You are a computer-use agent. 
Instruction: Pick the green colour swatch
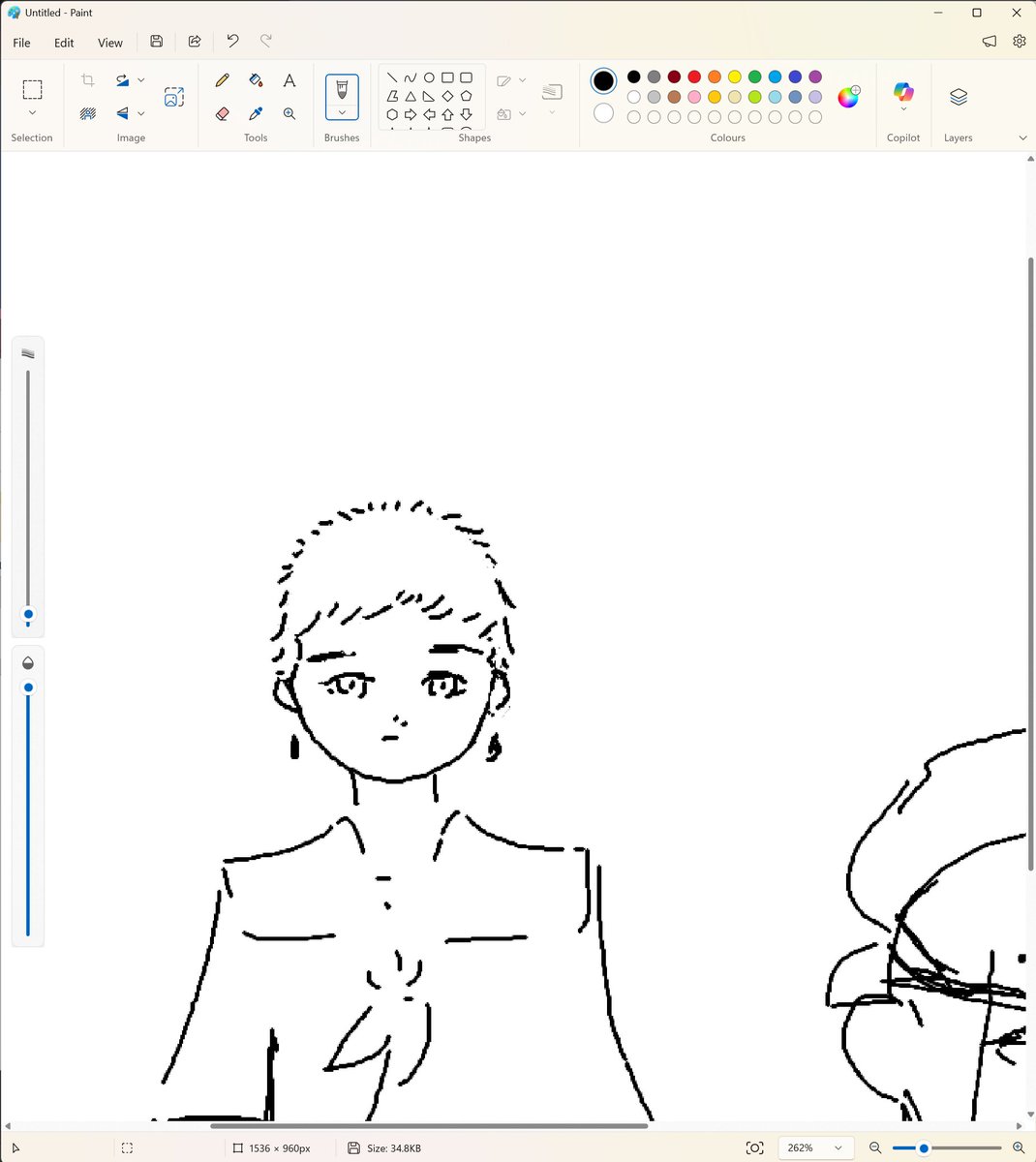tap(755, 76)
